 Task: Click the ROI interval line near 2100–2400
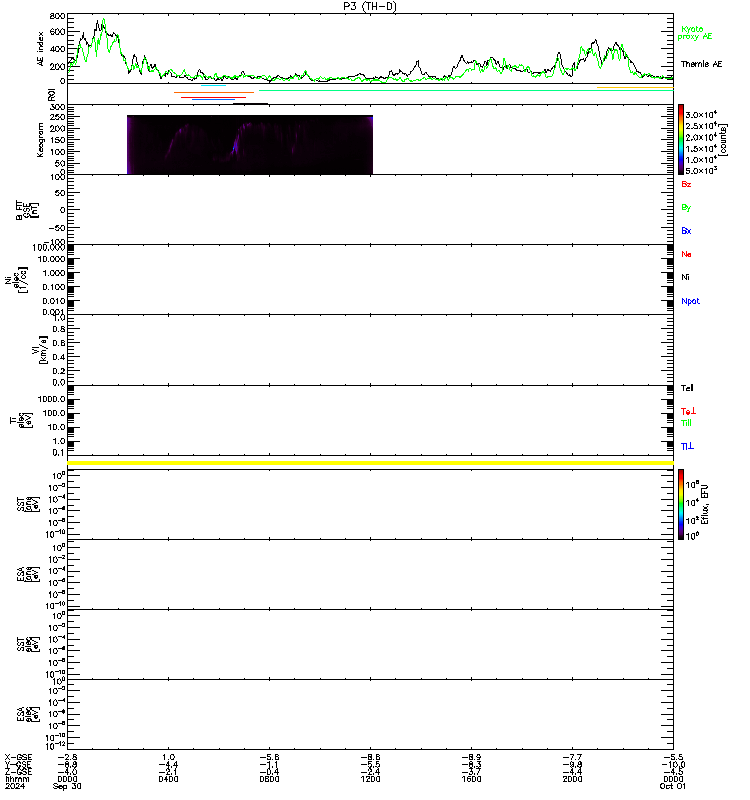coord(635,88)
